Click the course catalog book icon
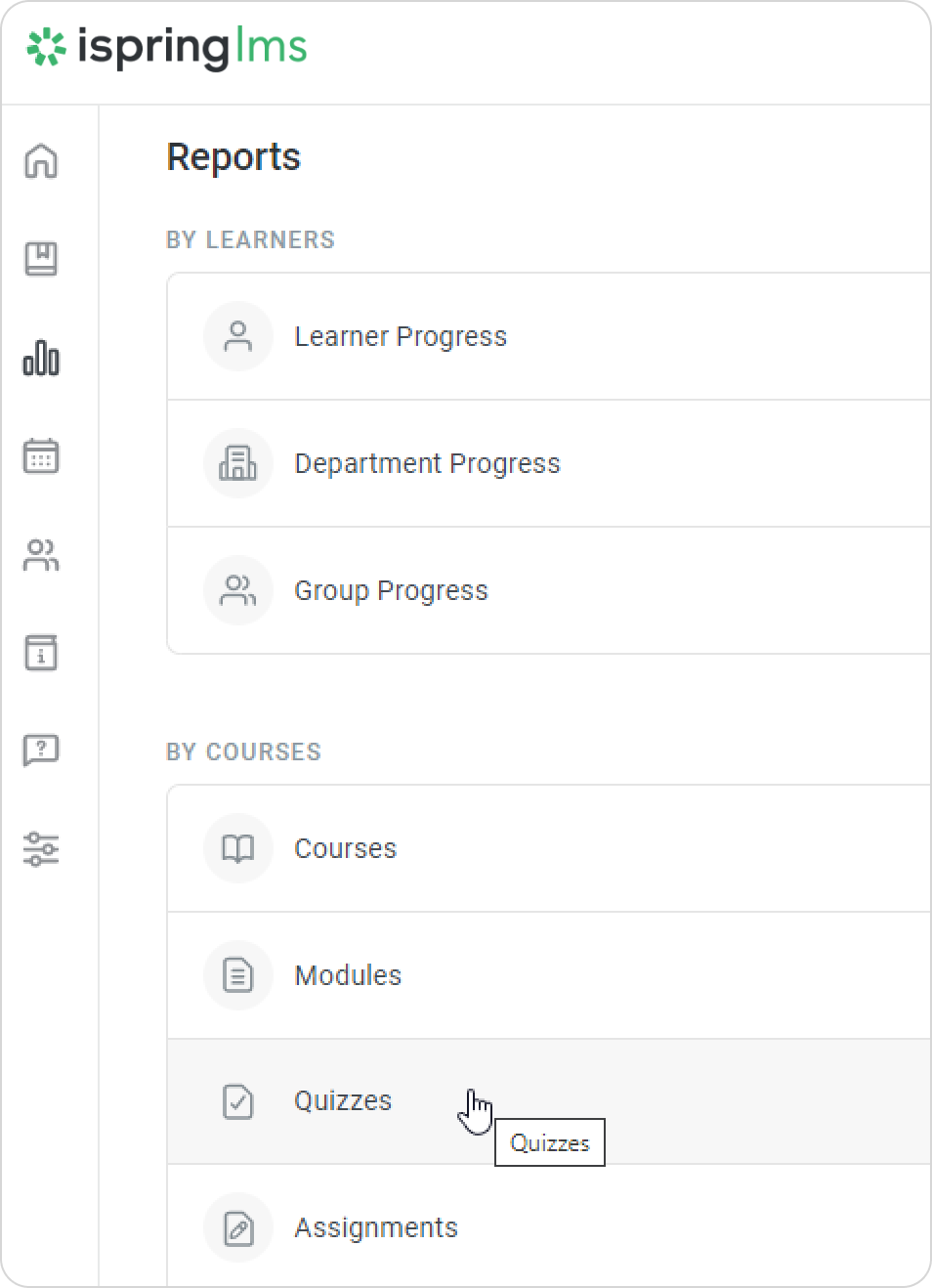932x1288 pixels. tap(41, 259)
